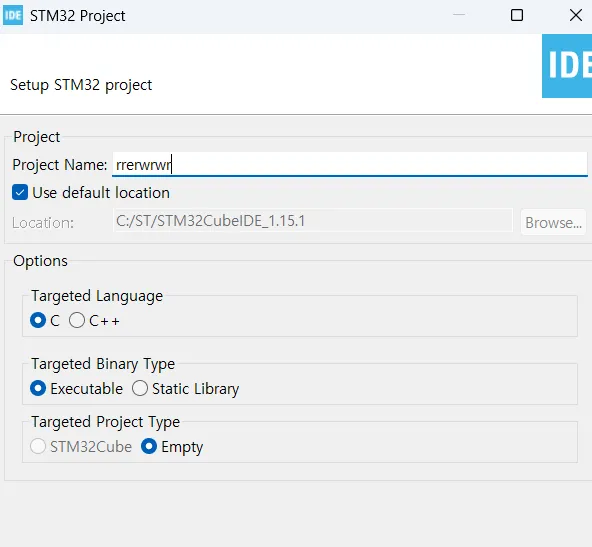
Task: Select the Empty project type
Action: pos(149,447)
